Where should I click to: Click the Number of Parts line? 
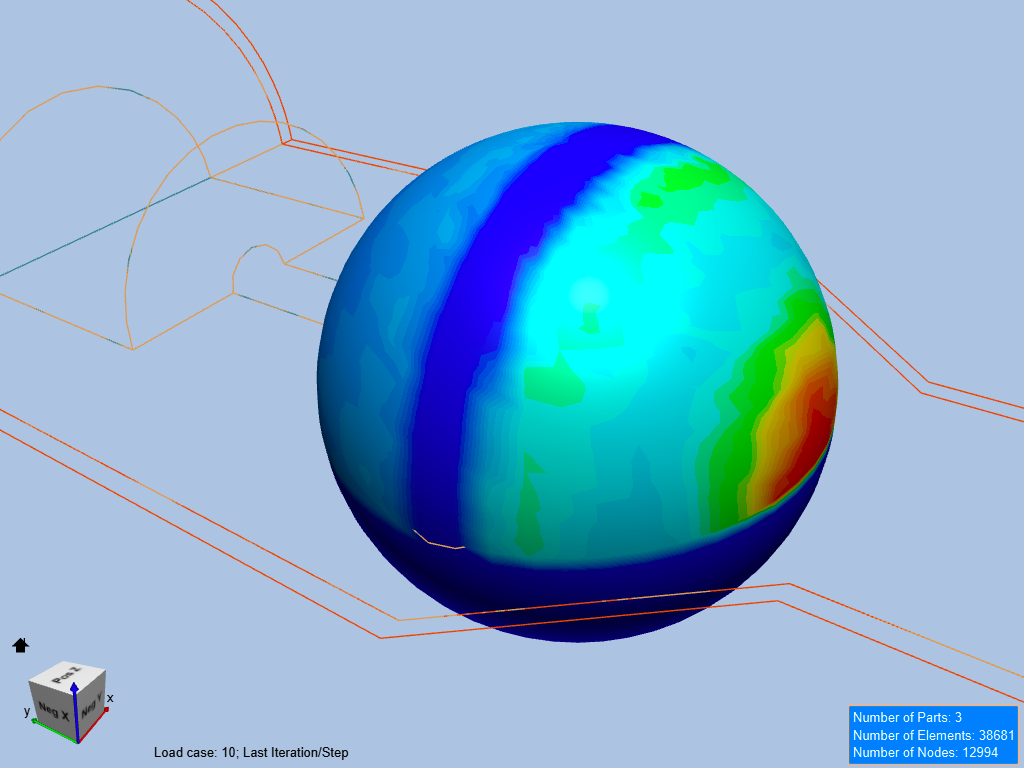coord(907,717)
